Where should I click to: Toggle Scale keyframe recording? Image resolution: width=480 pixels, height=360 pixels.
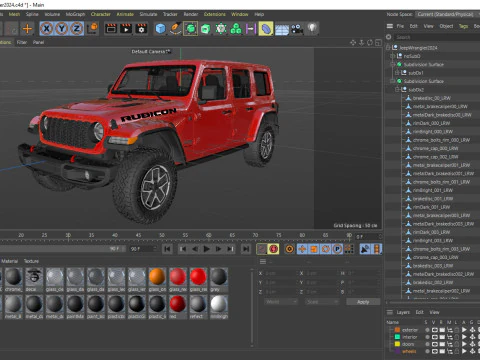tap(314, 249)
